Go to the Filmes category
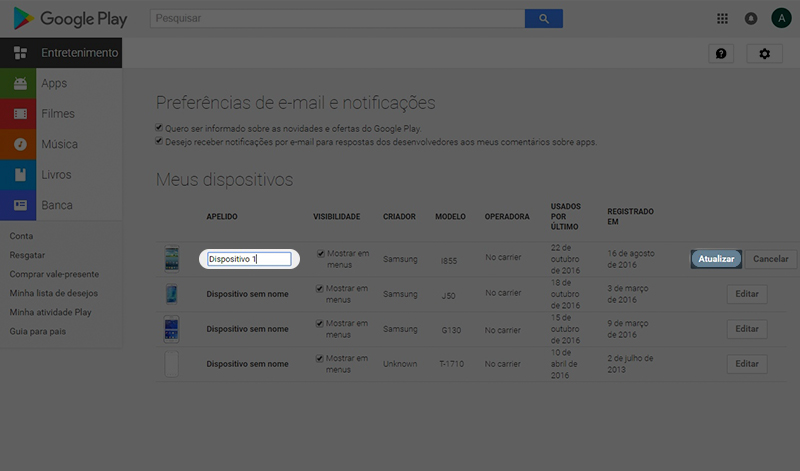 pos(57,114)
